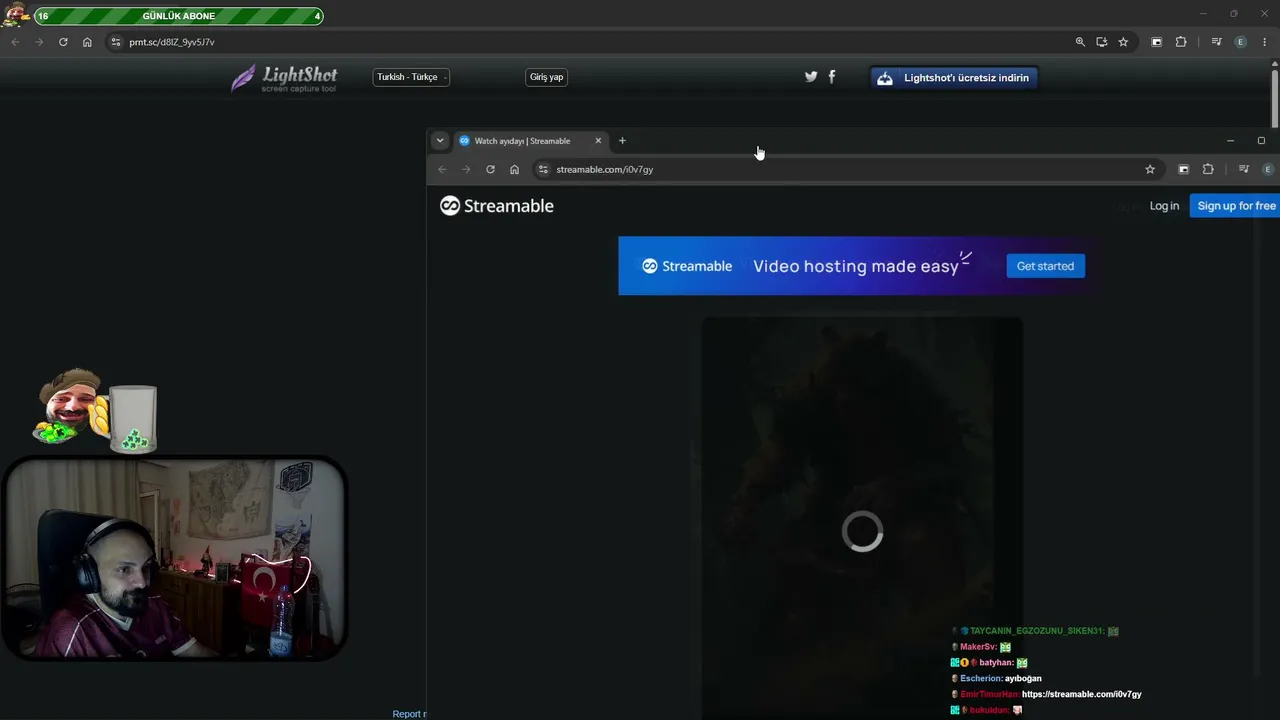
Task: Select the Watch aydayı | Streamable tab
Action: coord(529,141)
